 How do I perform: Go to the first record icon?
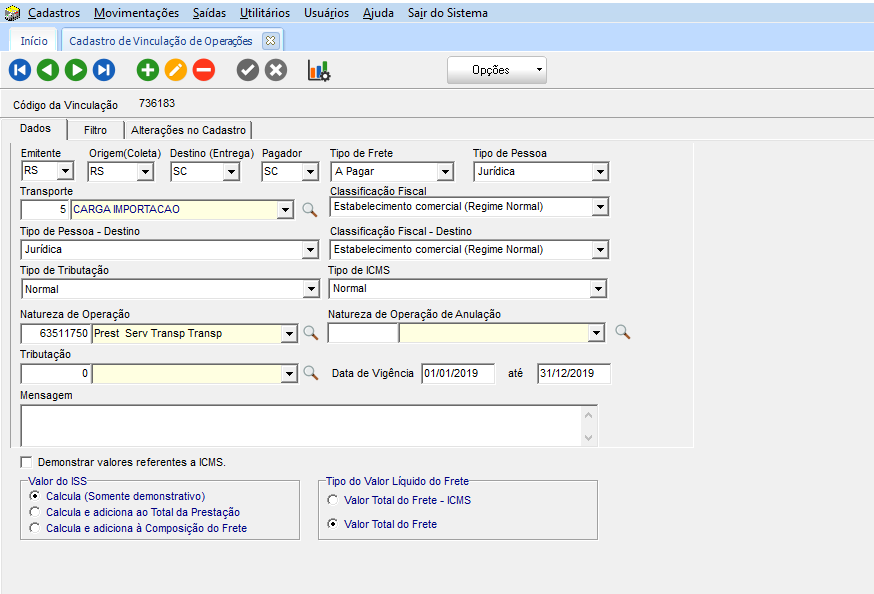pyautogui.click(x=19, y=70)
